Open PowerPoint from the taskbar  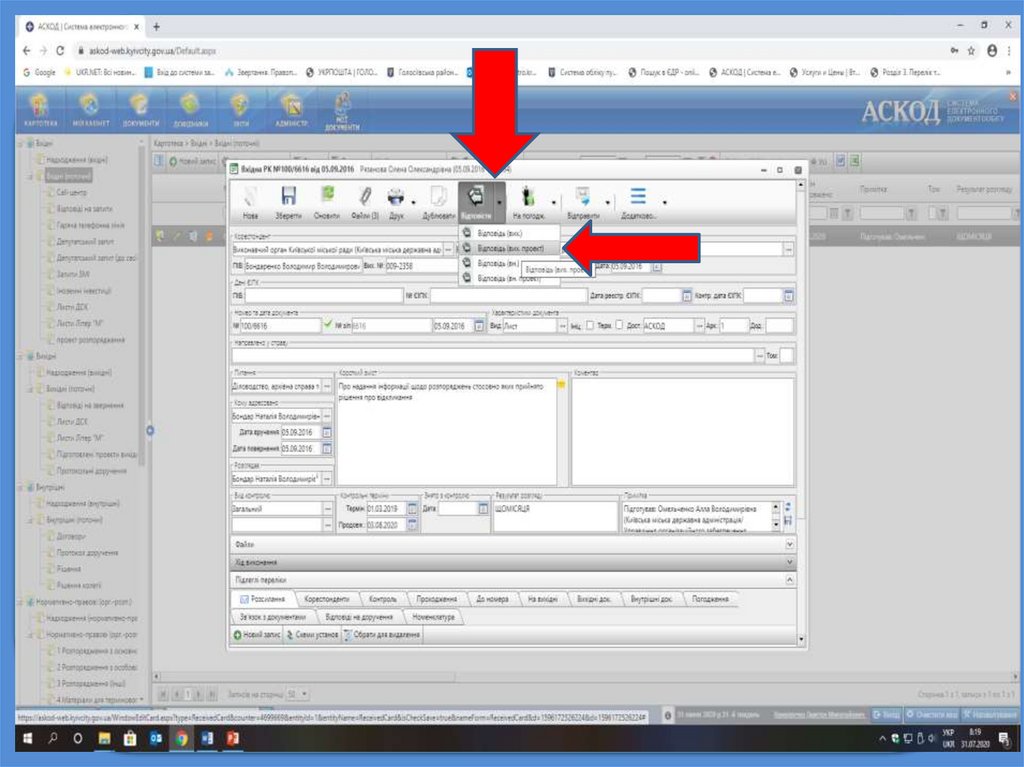tap(232, 738)
